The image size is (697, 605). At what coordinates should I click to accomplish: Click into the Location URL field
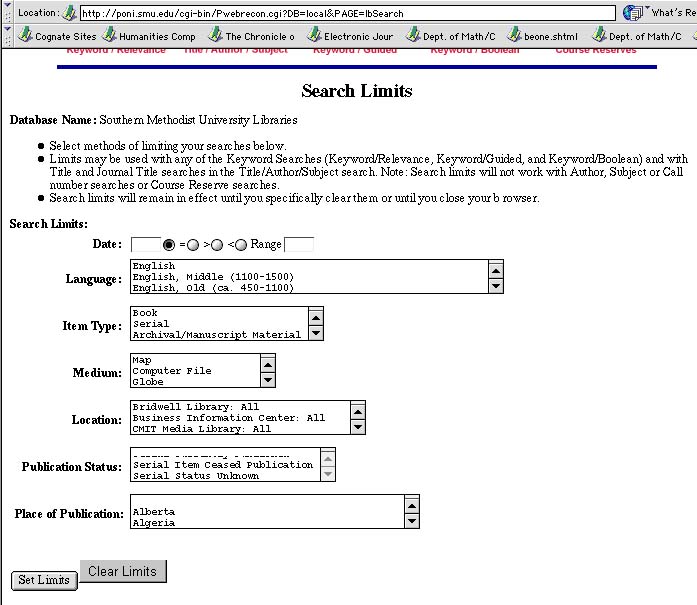click(x=348, y=13)
